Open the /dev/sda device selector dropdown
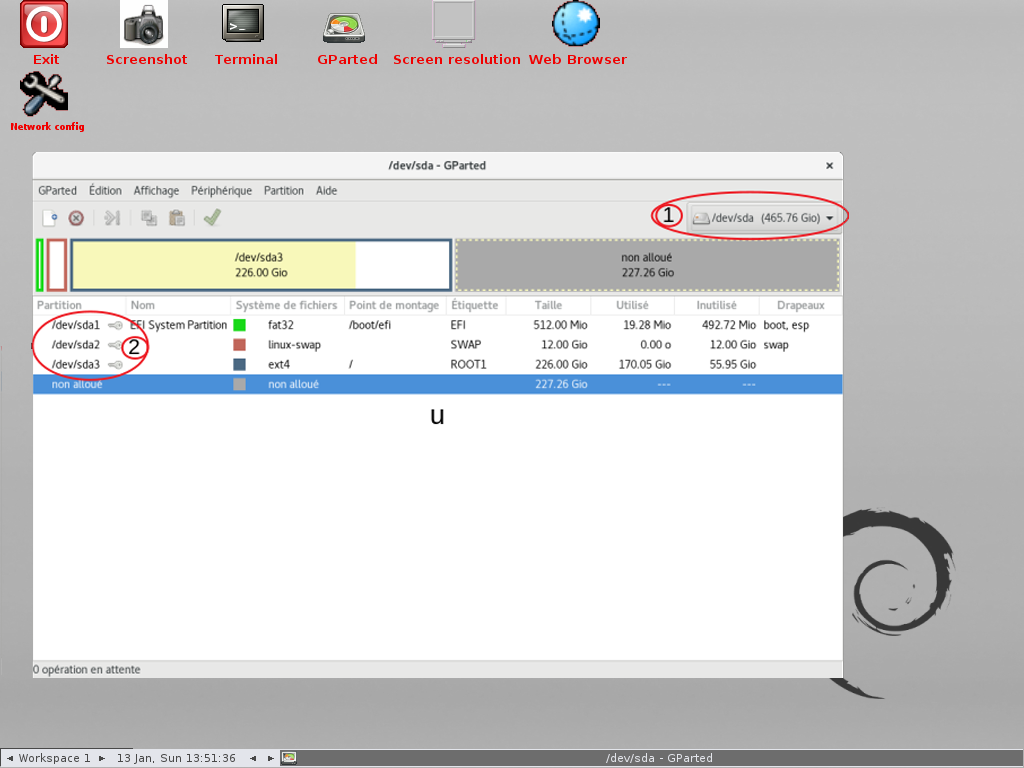The height and width of the screenshot is (768, 1024). (x=763, y=218)
